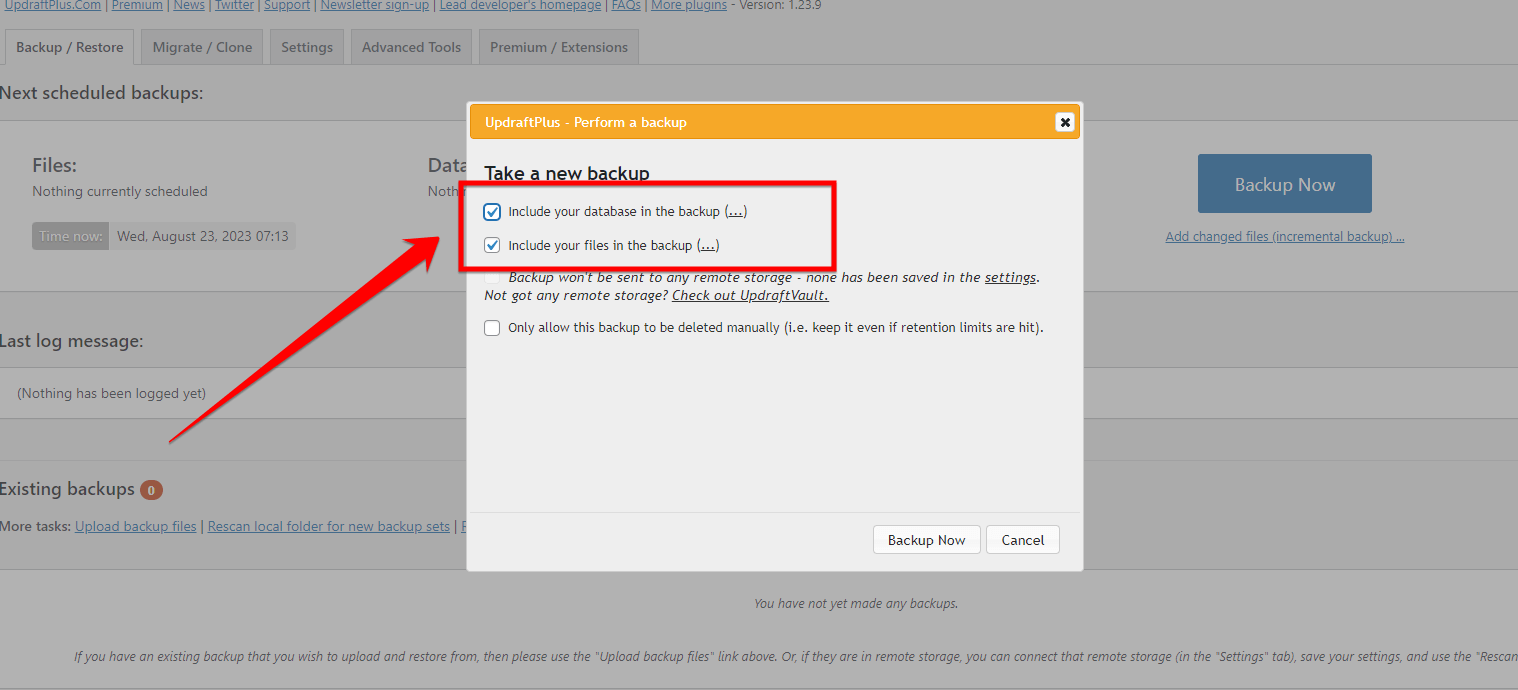Click Backup Now button in the dialog
1518x690 pixels.
pos(926,540)
